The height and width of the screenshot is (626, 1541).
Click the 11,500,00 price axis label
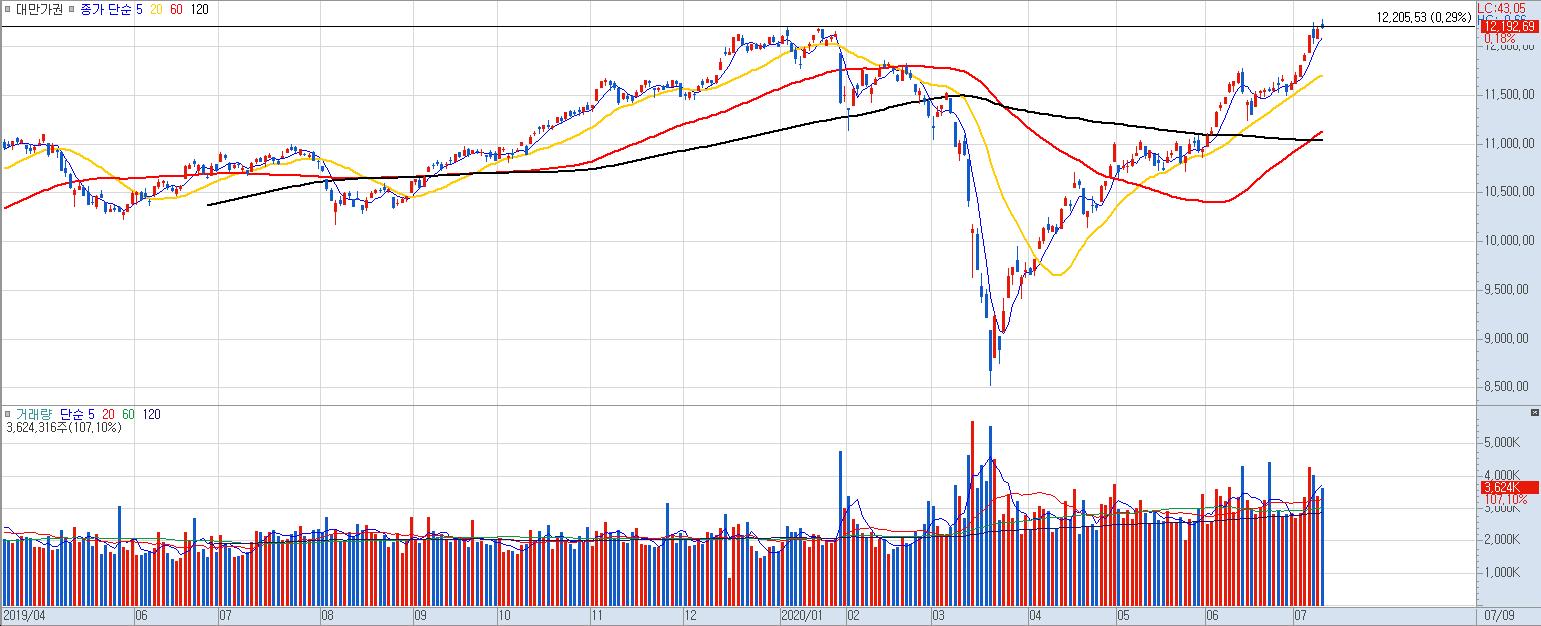pyautogui.click(x=1509, y=95)
